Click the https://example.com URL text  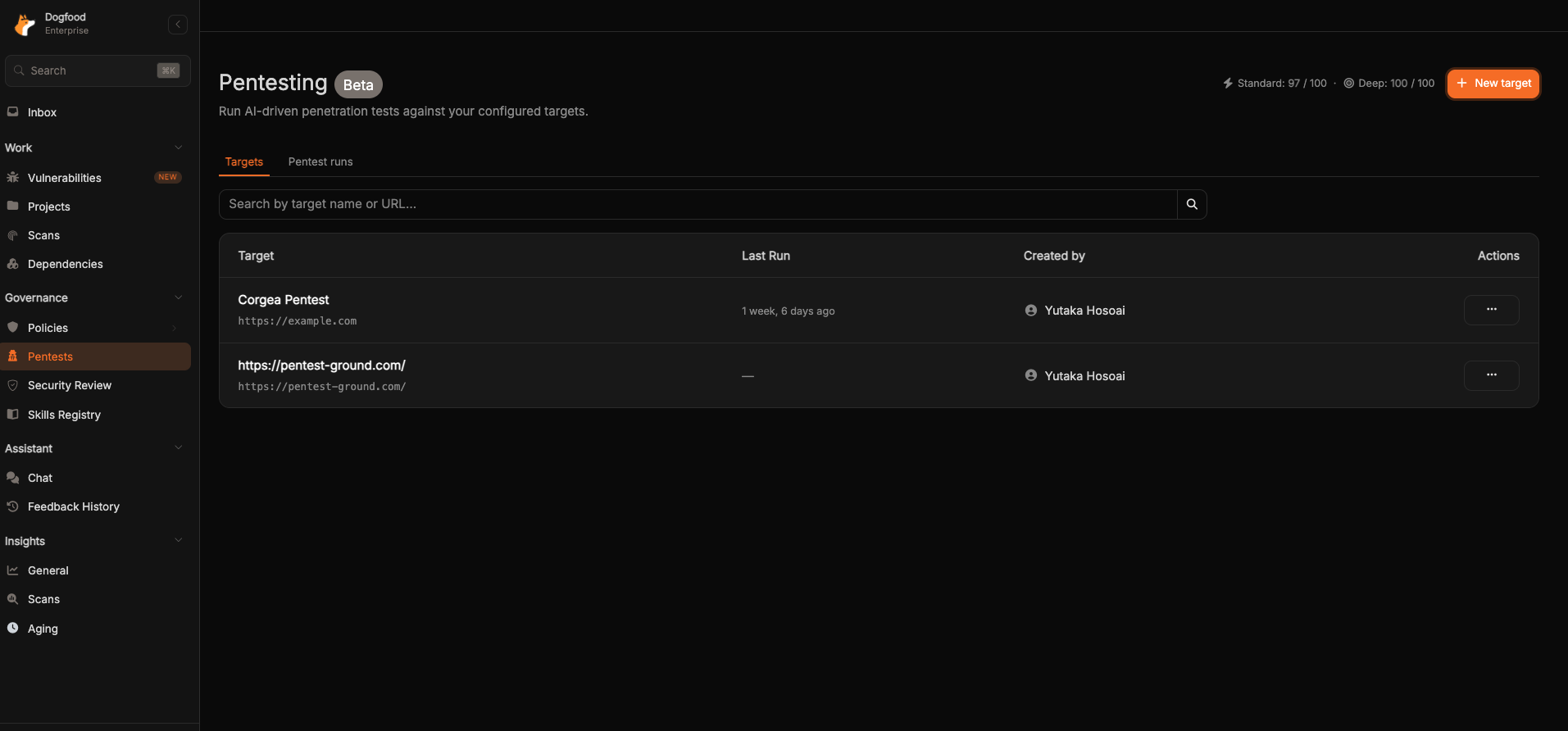(x=298, y=321)
